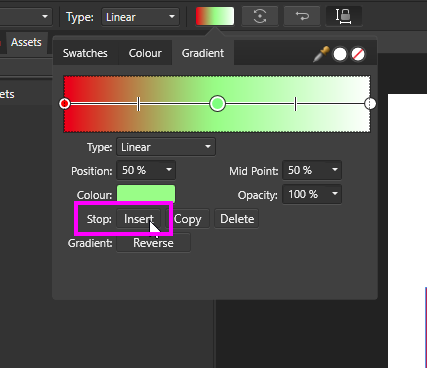The image size is (427, 368).
Task: Open the Opacity 100 % dropdown
Action: (x=312, y=194)
